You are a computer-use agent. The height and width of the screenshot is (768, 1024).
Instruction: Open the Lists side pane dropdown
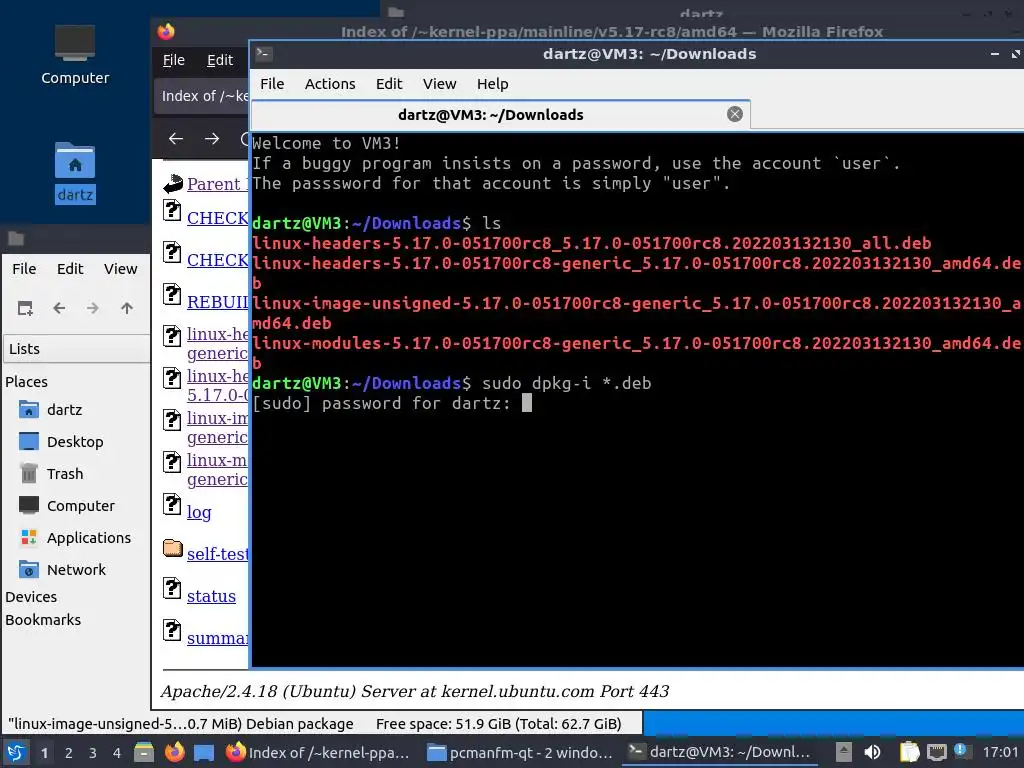point(77,349)
